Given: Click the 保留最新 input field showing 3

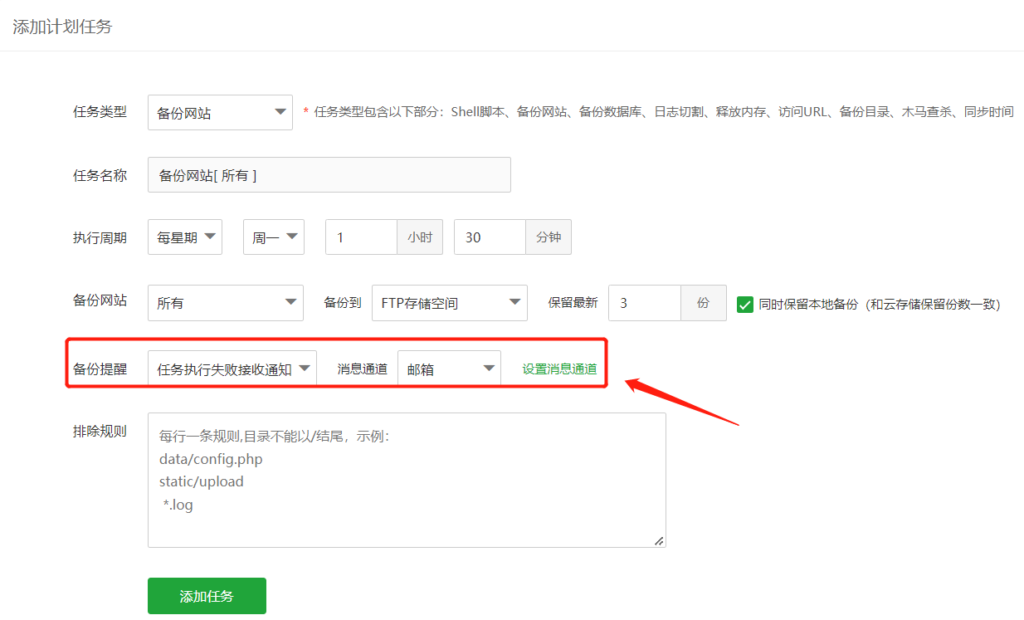Looking at the screenshot, I should (x=645, y=302).
